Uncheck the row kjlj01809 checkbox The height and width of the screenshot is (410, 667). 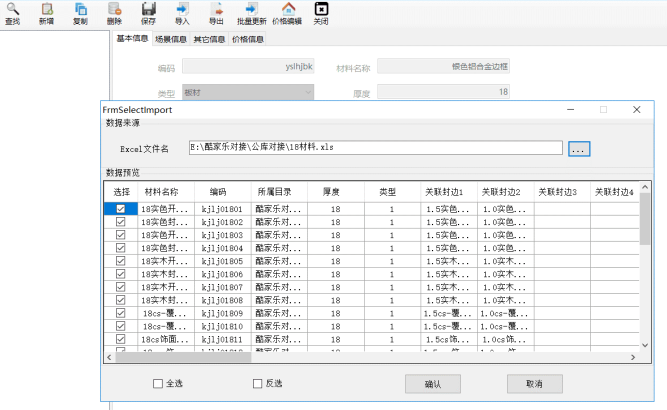[121, 313]
